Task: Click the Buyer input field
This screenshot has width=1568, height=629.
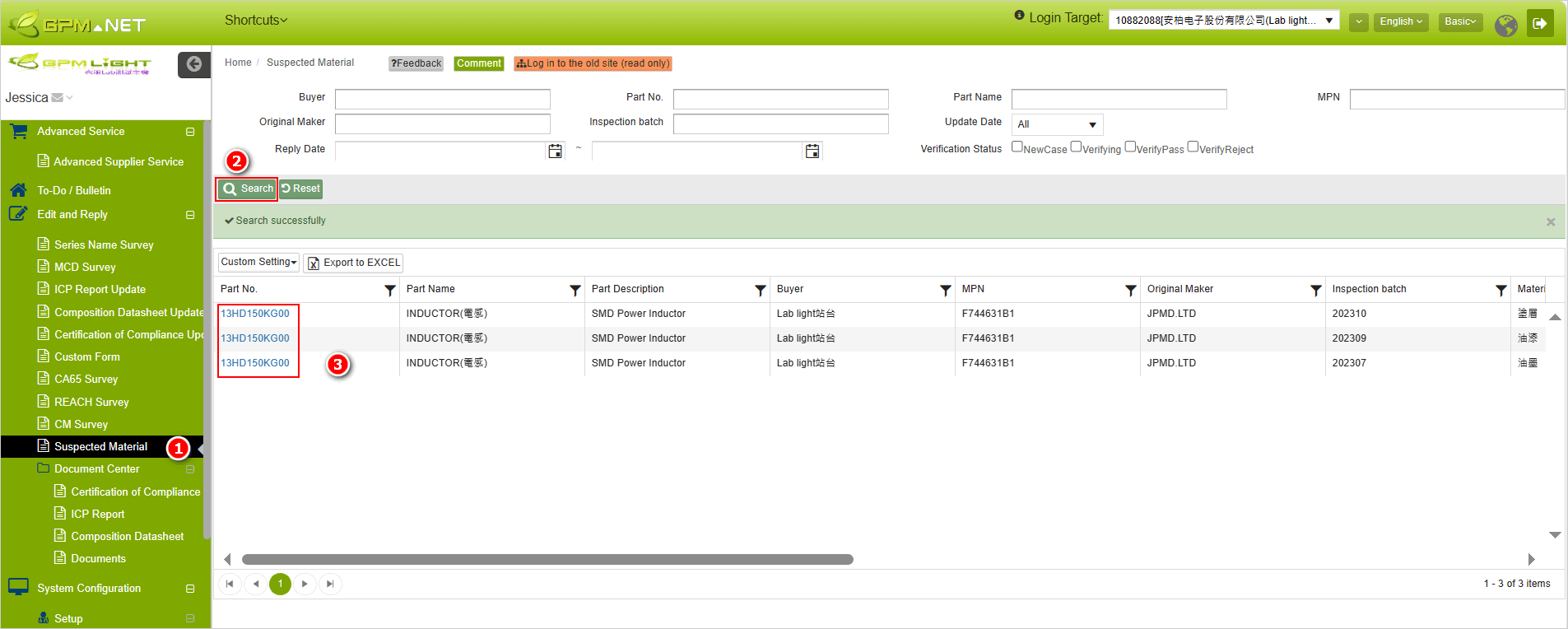Action: (442, 99)
